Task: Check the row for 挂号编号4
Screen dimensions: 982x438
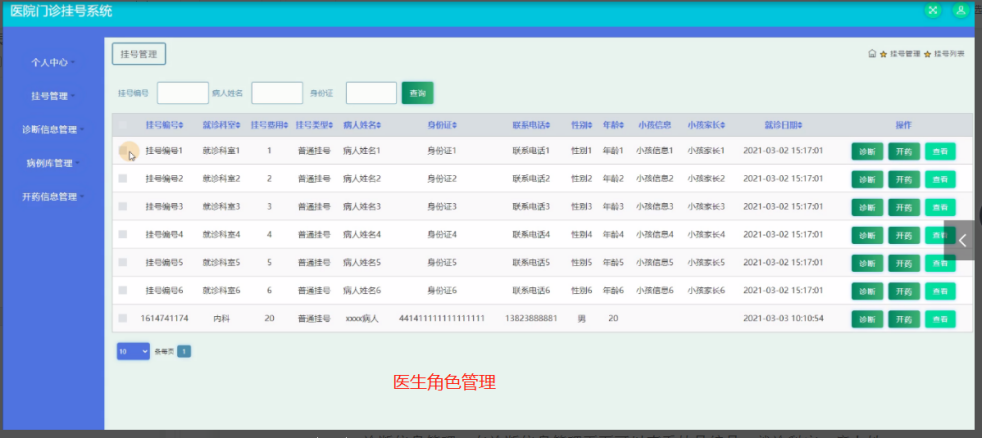Action: pyautogui.click(x=123, y=234)
